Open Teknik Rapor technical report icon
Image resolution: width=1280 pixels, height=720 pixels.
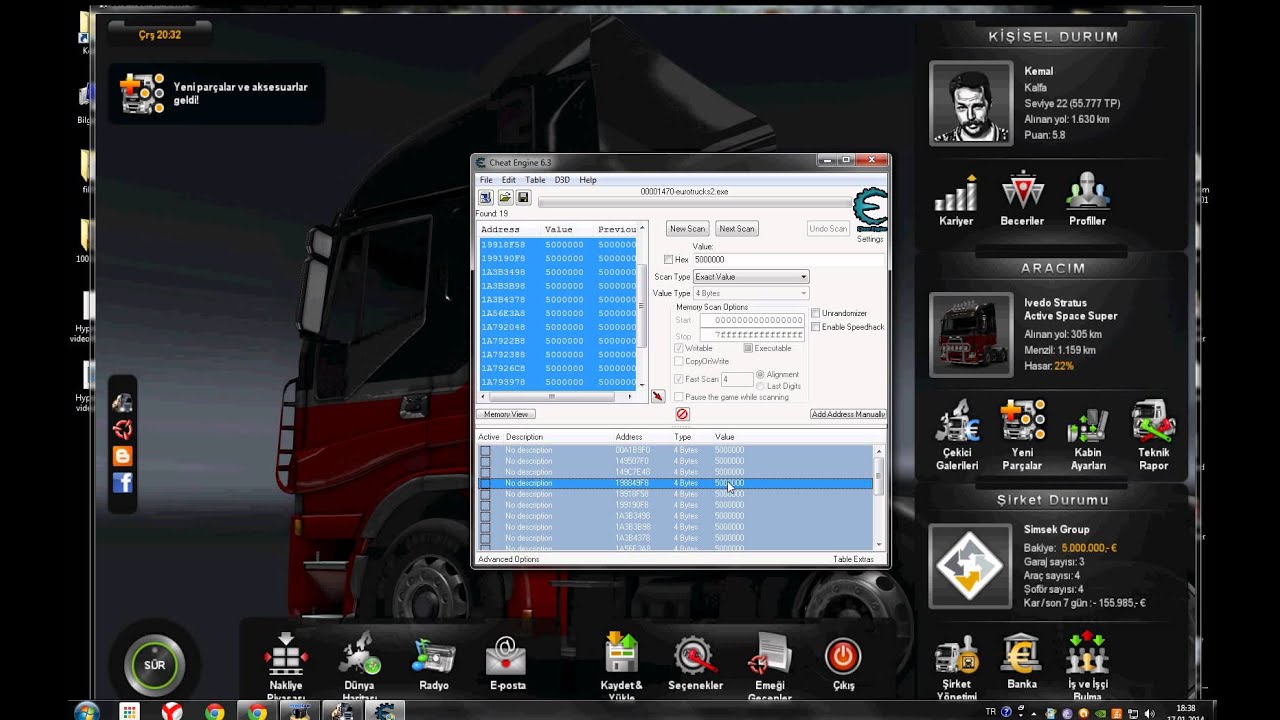1153,422
